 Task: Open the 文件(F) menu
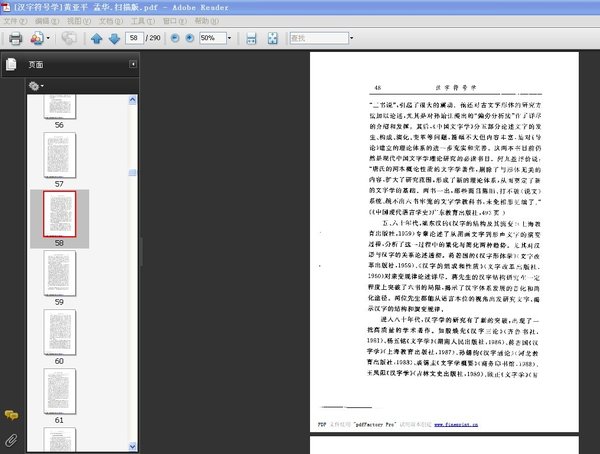pos(14,20)
